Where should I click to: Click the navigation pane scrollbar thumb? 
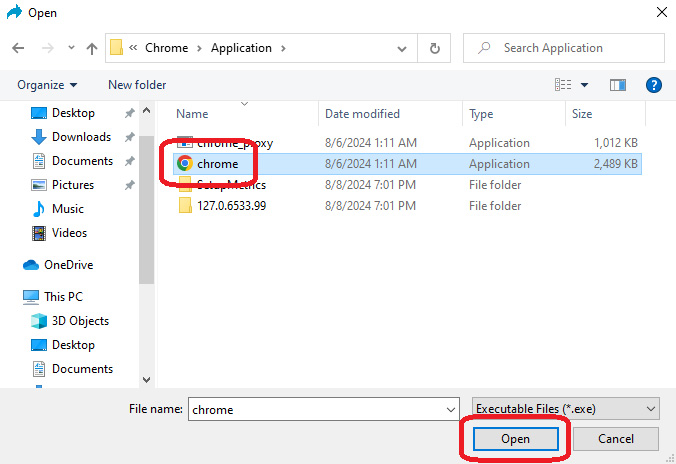tap(147, 210)
